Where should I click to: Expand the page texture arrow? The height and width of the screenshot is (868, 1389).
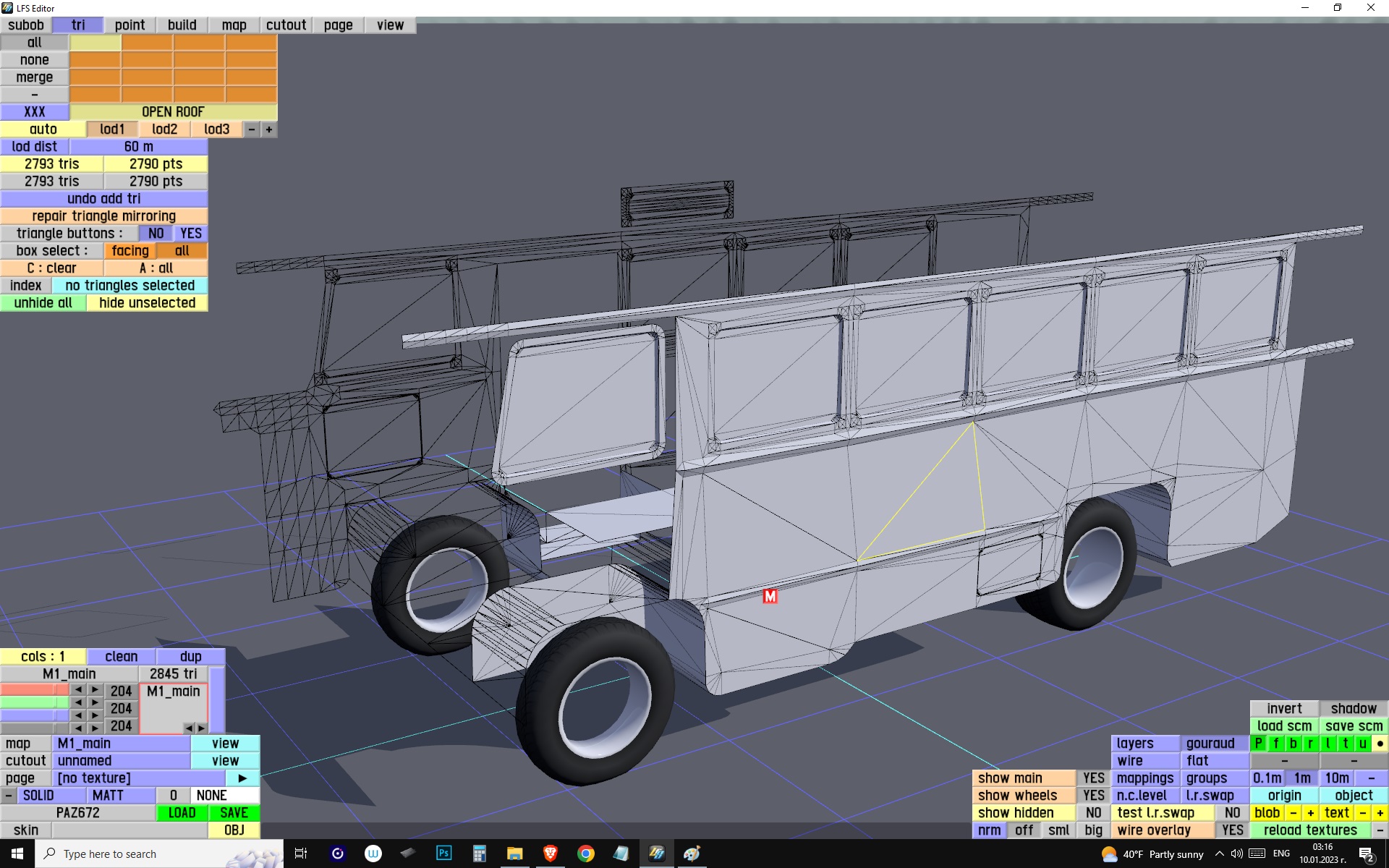[242, 778]
